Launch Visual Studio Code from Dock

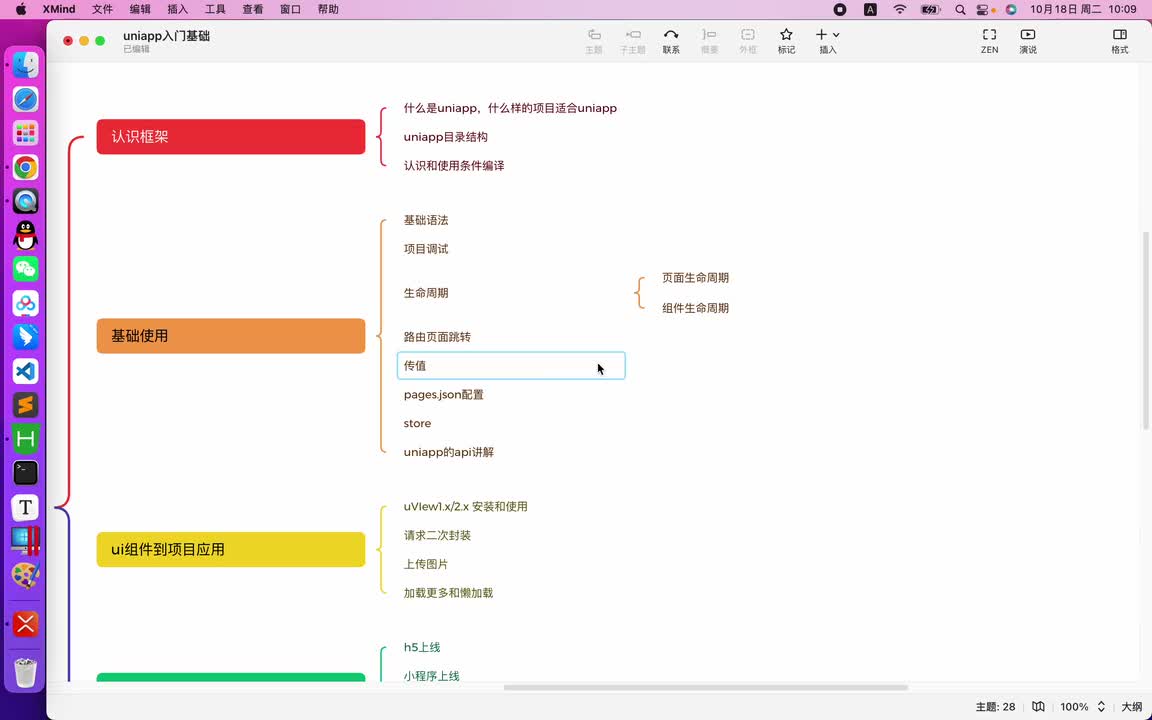(x=26, y=371)
